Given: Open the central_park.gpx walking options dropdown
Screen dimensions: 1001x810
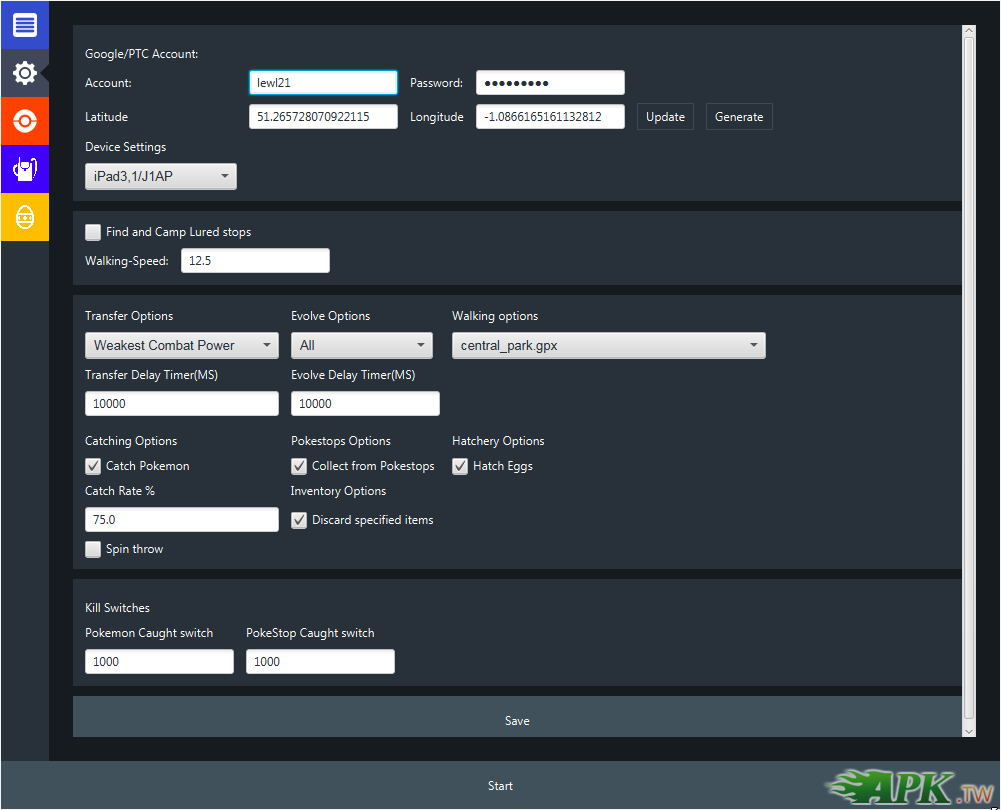Looking at the screenshot, I should [x=608, y=346].
